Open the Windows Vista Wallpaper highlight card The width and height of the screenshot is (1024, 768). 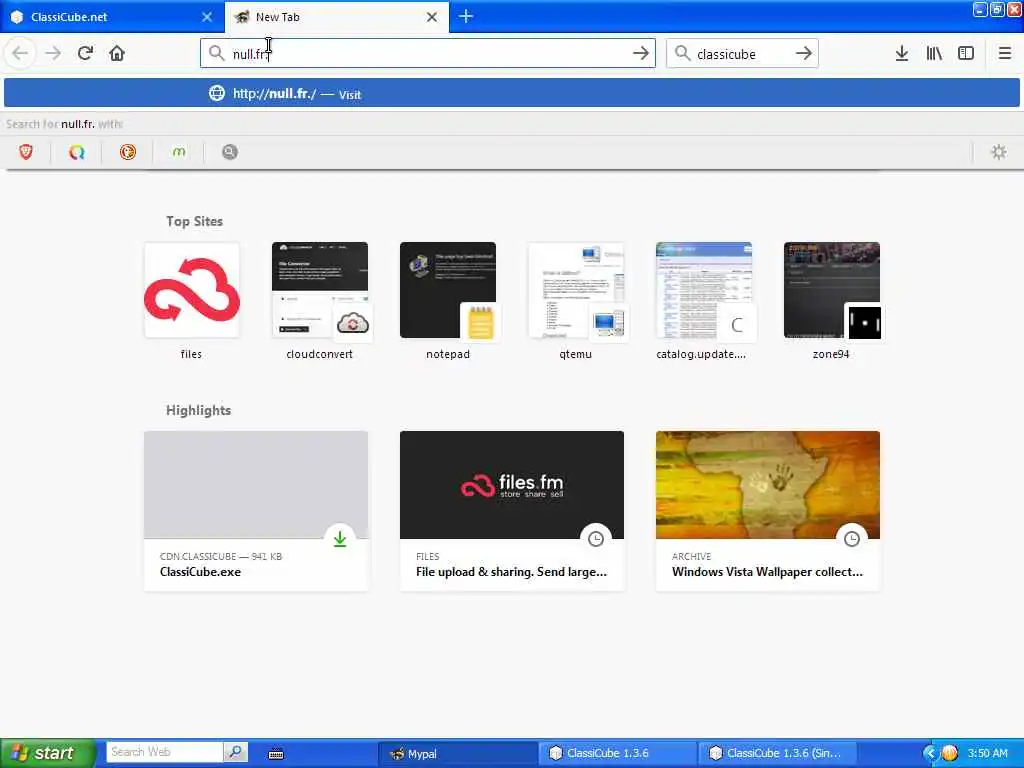pyautogui.click(x=768, y=511)
